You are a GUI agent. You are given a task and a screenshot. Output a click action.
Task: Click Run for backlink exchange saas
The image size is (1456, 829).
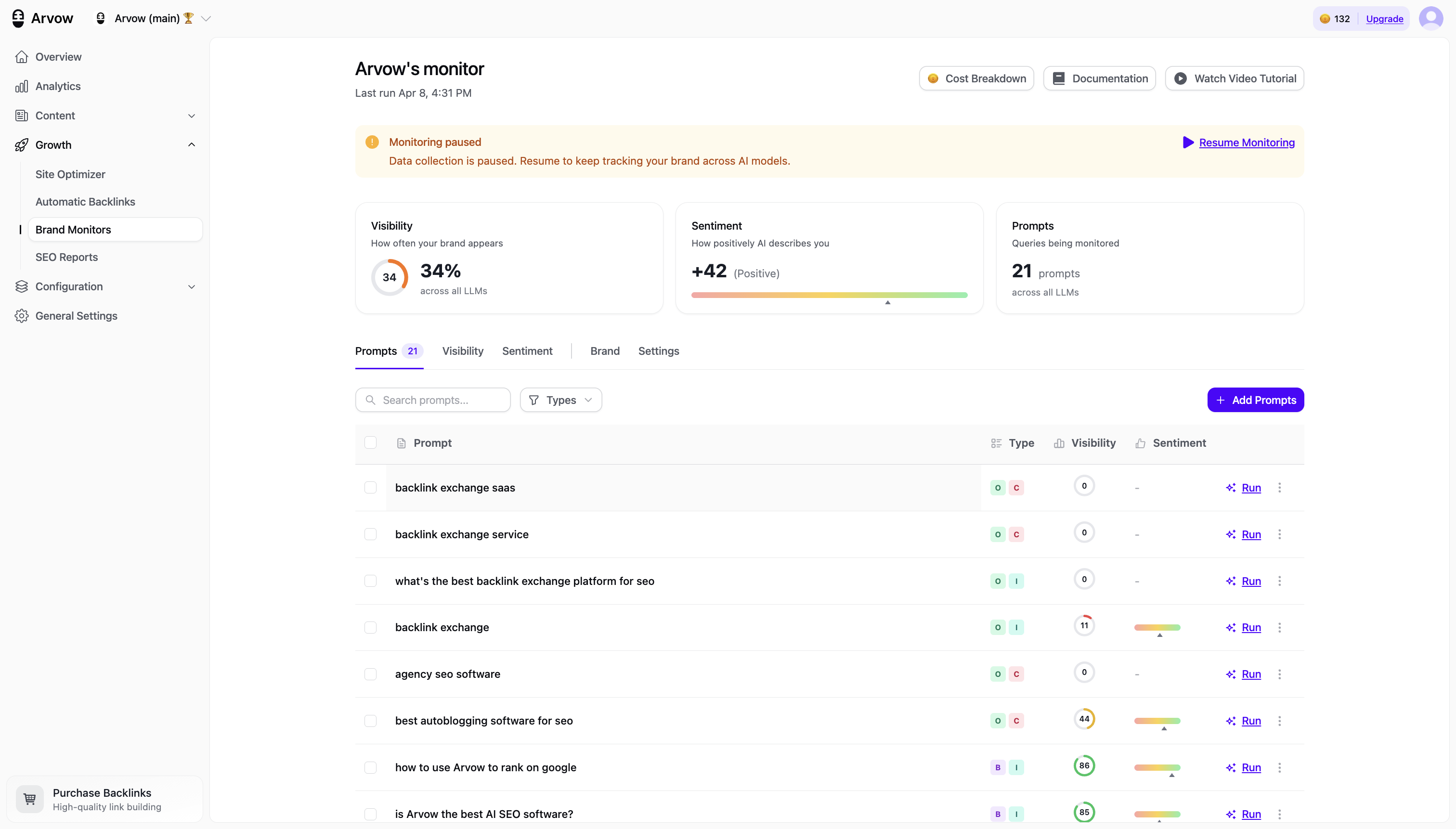tap(1251, 488)
